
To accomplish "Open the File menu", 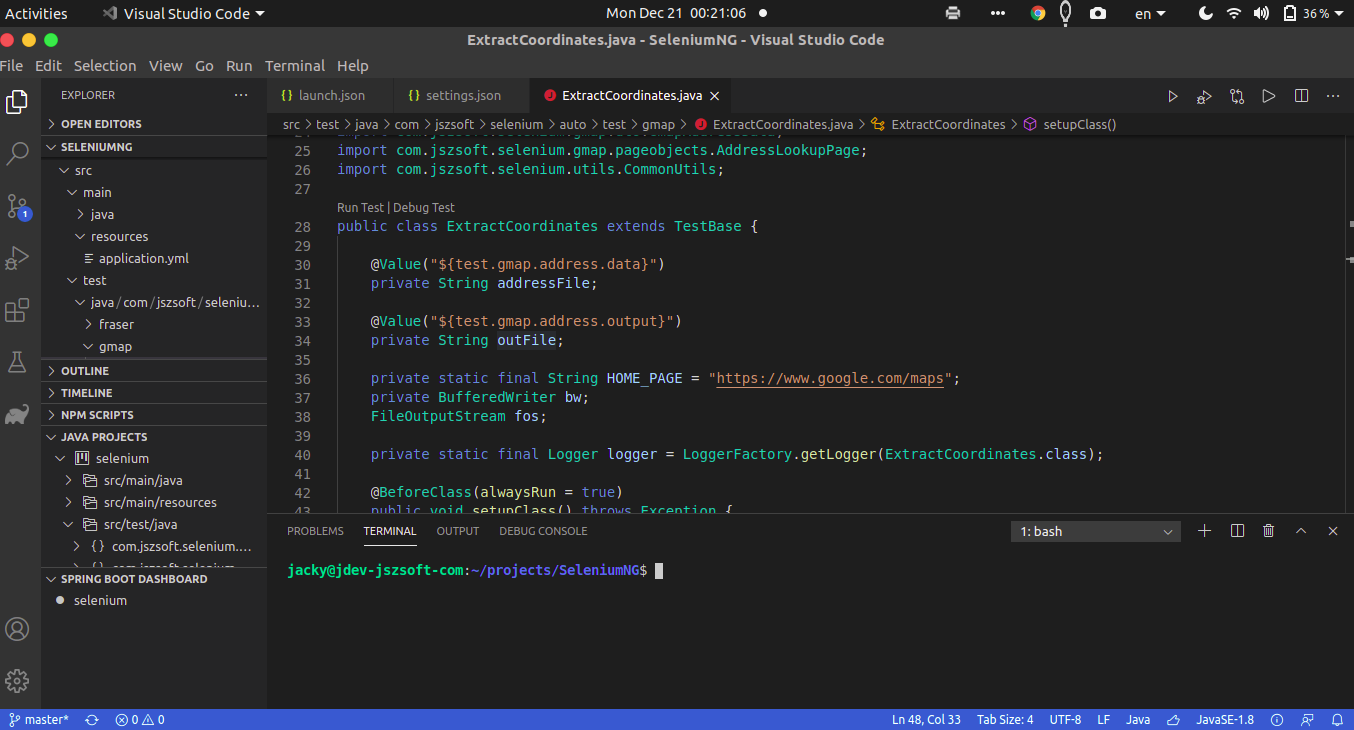I will pos(12,66).
